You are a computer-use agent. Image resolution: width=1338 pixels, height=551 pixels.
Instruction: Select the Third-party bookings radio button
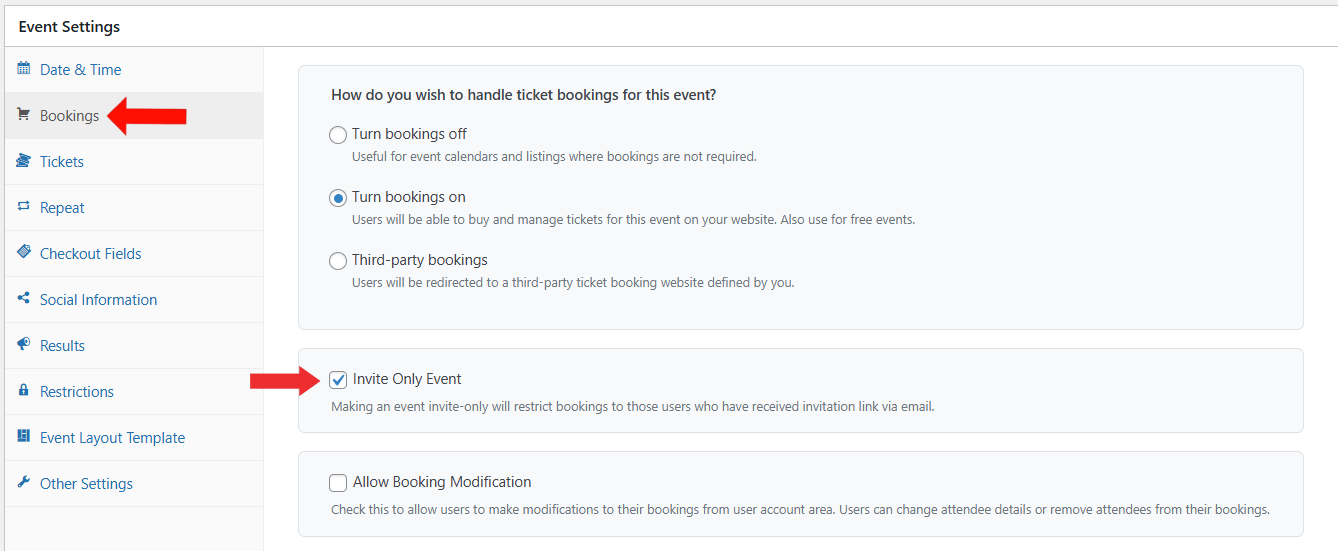(338, 261)
